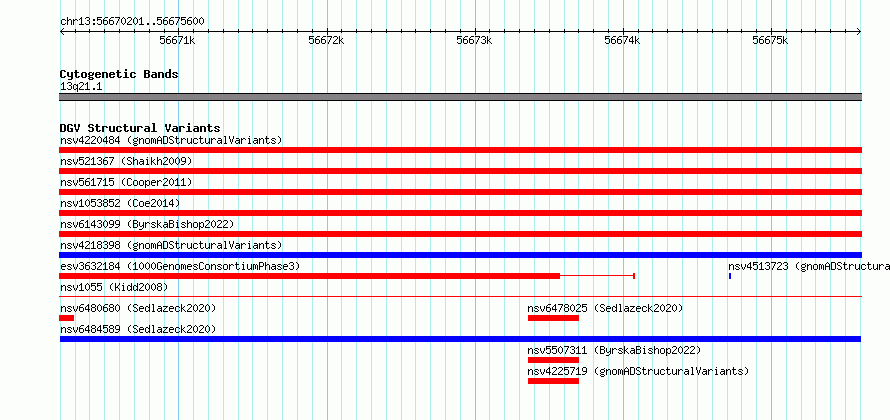Select the thin red line under nsv1055
890x420 pixels.
[x=460, y=296]
